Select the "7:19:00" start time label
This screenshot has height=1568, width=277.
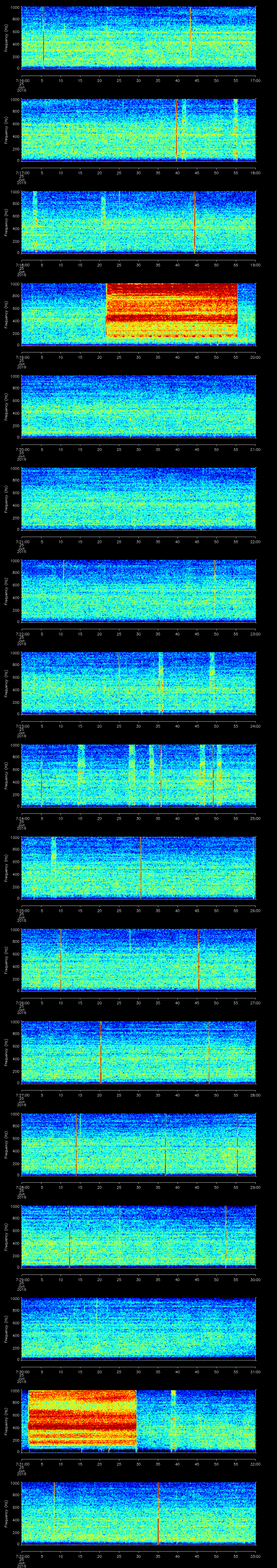[22, 357]
